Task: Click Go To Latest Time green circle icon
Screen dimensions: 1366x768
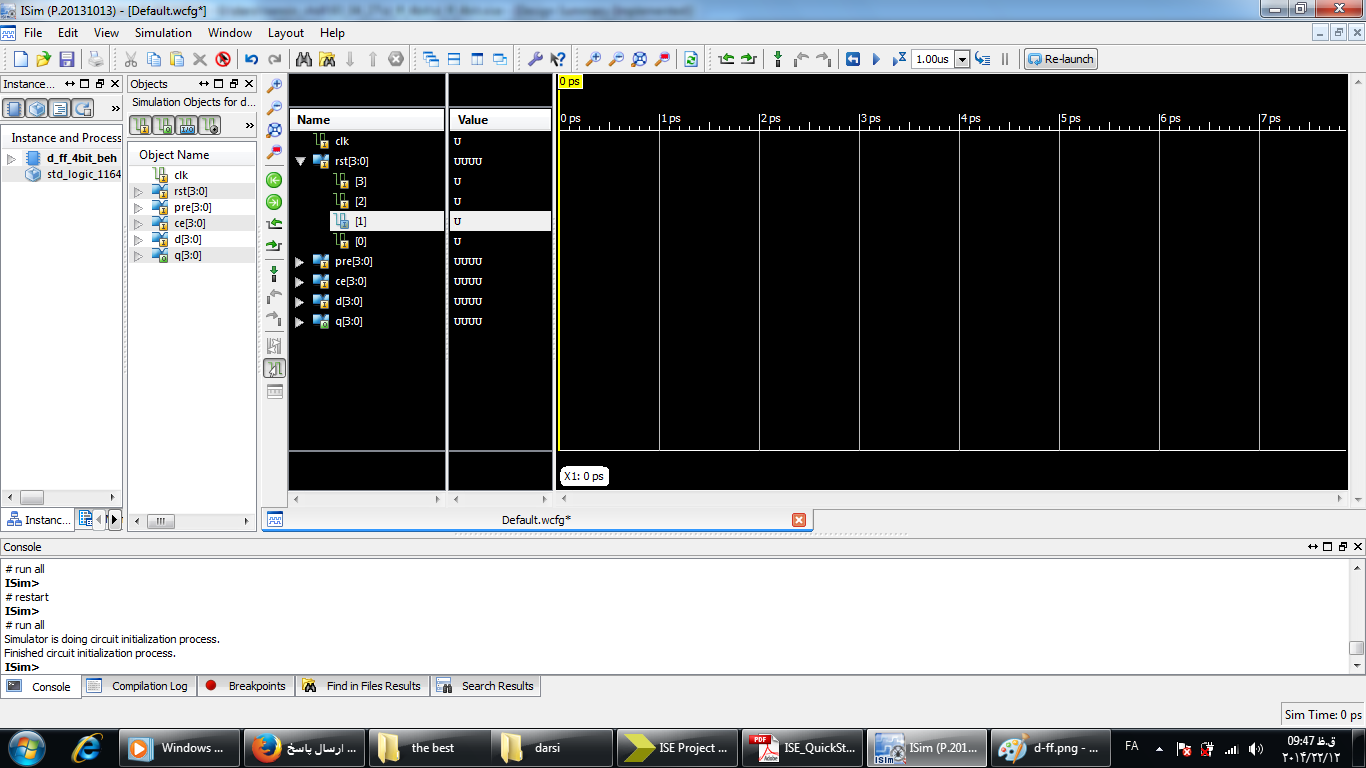Action: pos(274,202)
